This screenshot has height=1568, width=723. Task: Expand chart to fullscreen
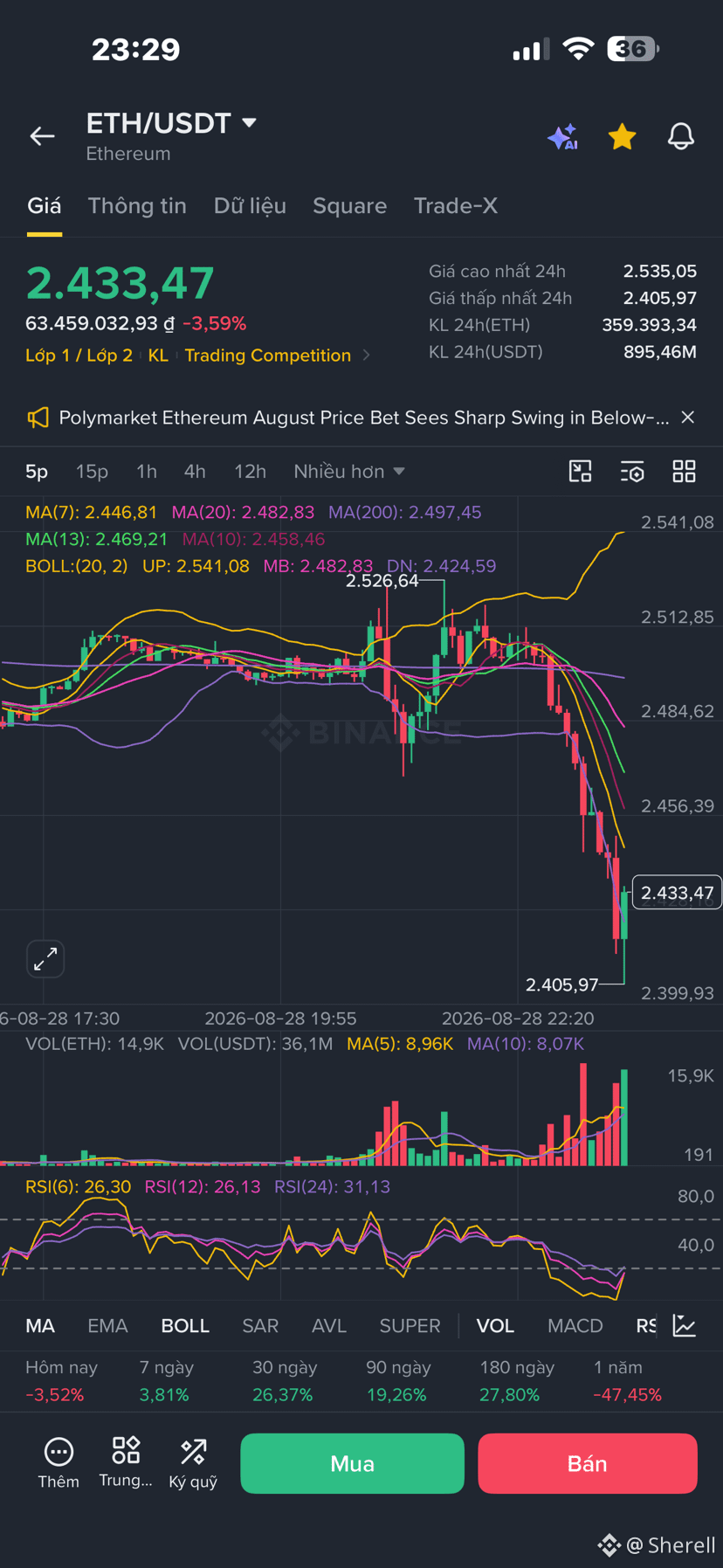click(x=45, y=959)
